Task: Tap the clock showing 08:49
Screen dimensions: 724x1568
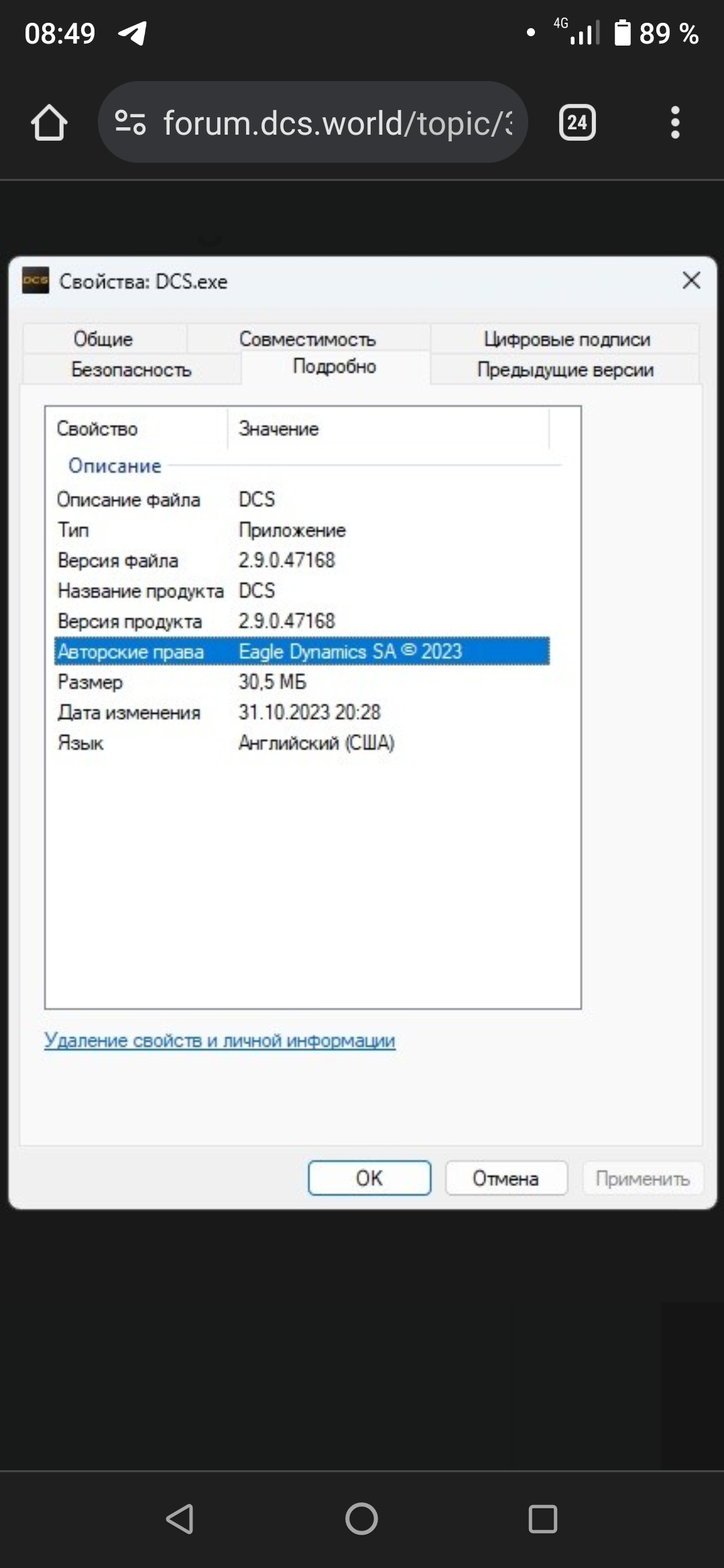Action: pos(60,33)
